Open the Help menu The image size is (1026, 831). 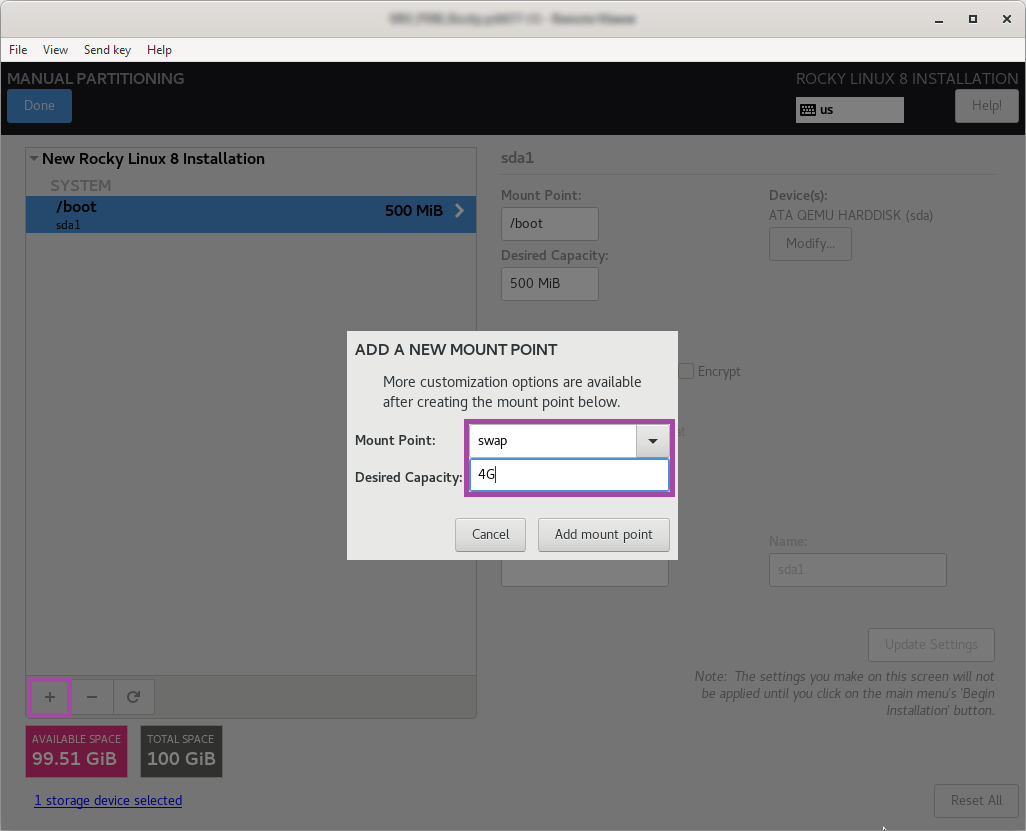(x=159, y=50)
